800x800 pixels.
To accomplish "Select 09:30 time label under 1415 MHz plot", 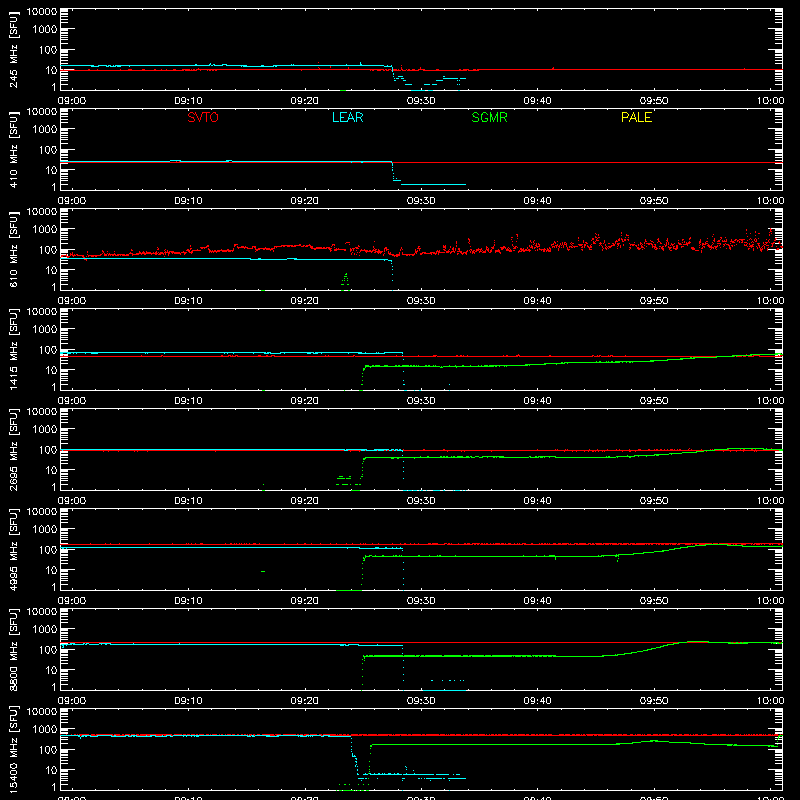I will tap(421, 401).
